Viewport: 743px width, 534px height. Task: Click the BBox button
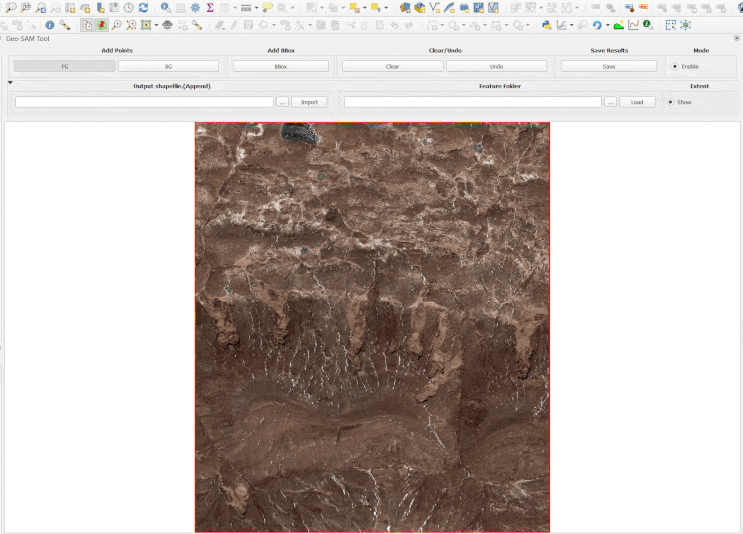click(281, 66)
